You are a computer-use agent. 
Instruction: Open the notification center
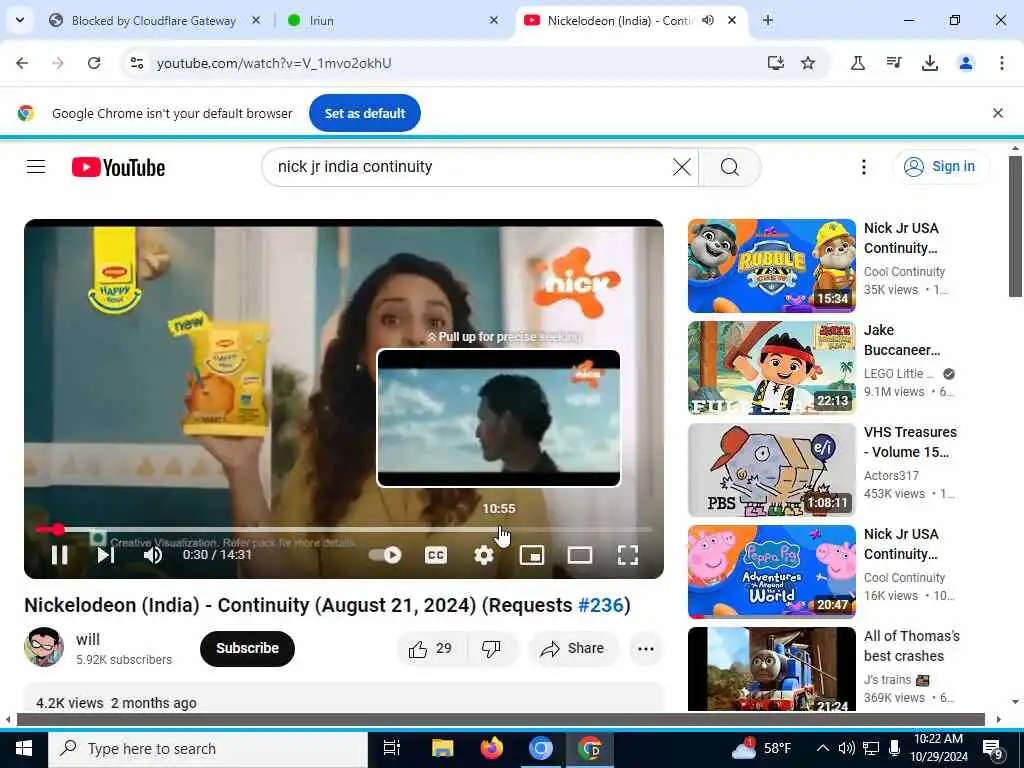tap(993, 749)
